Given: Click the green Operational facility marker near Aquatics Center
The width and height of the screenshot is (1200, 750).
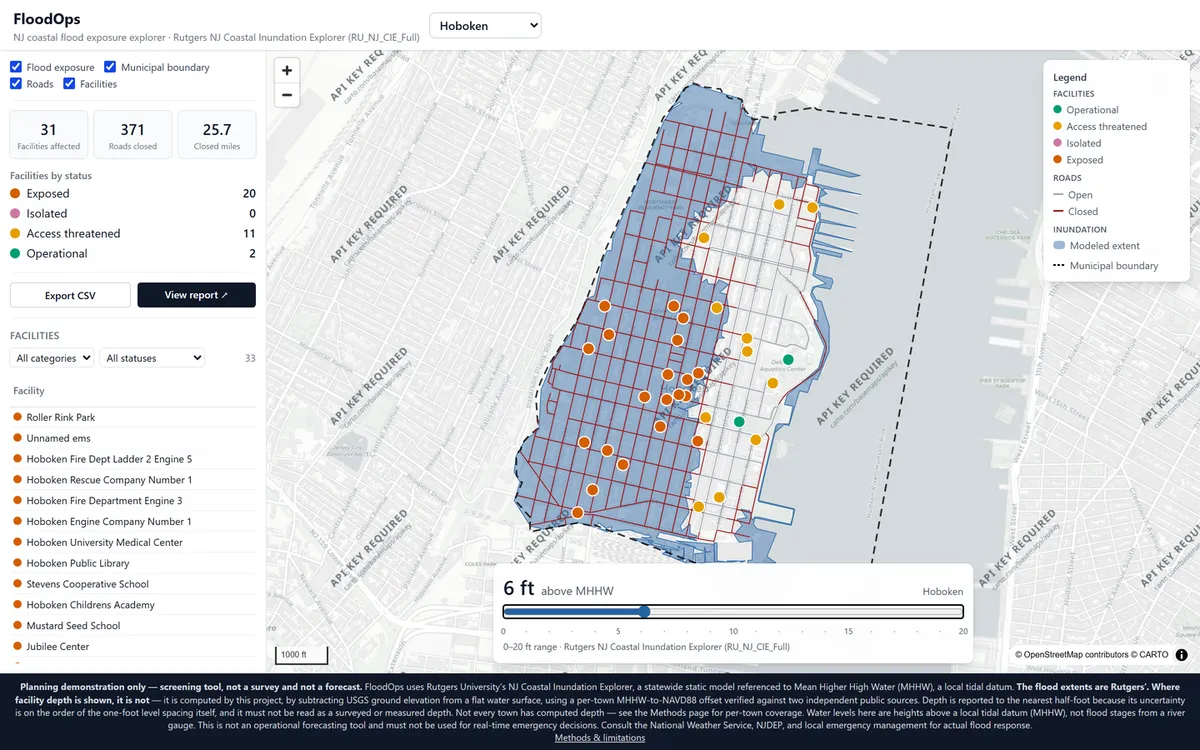Looking at the screenshot, I should click(x=788, y=359).
